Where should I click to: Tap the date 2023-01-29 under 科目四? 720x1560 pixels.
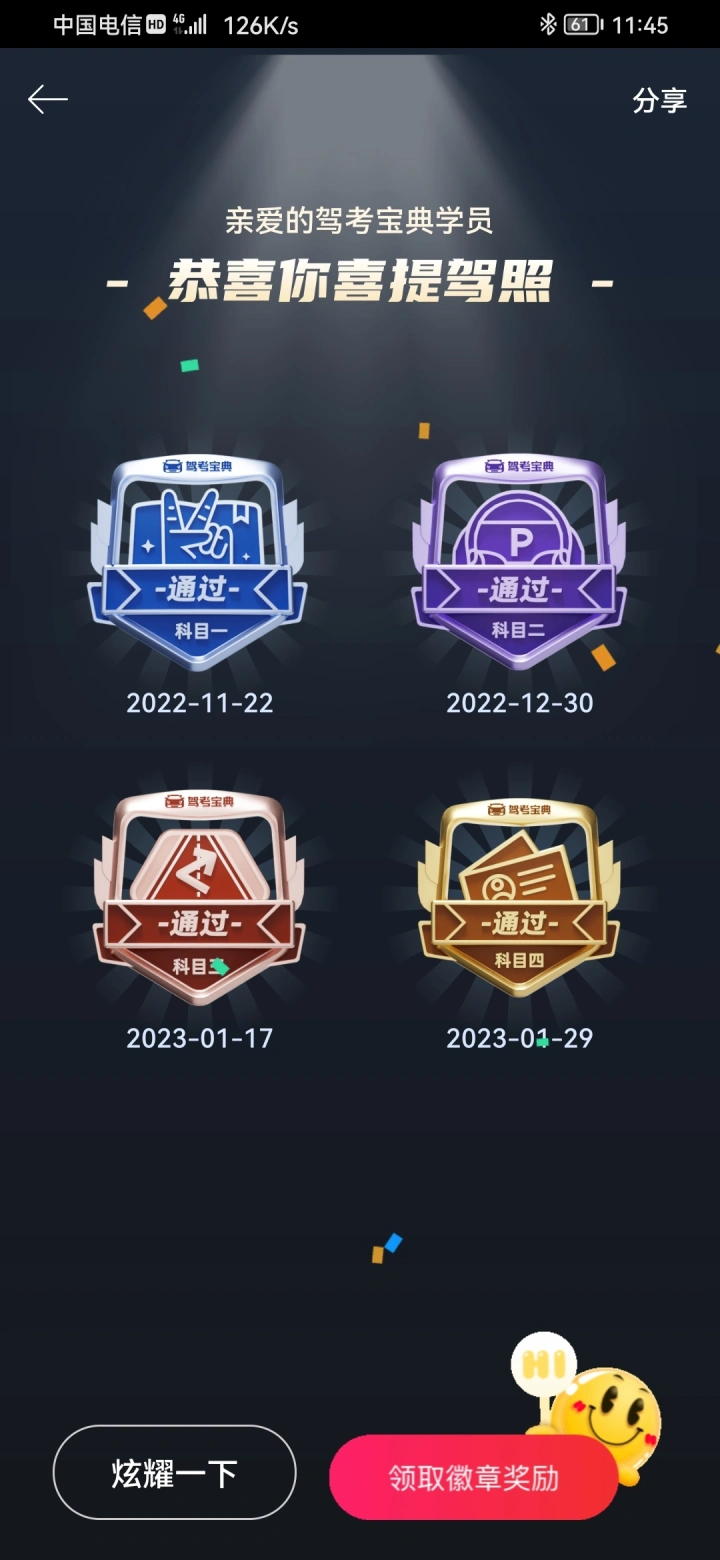point(520,1038)
